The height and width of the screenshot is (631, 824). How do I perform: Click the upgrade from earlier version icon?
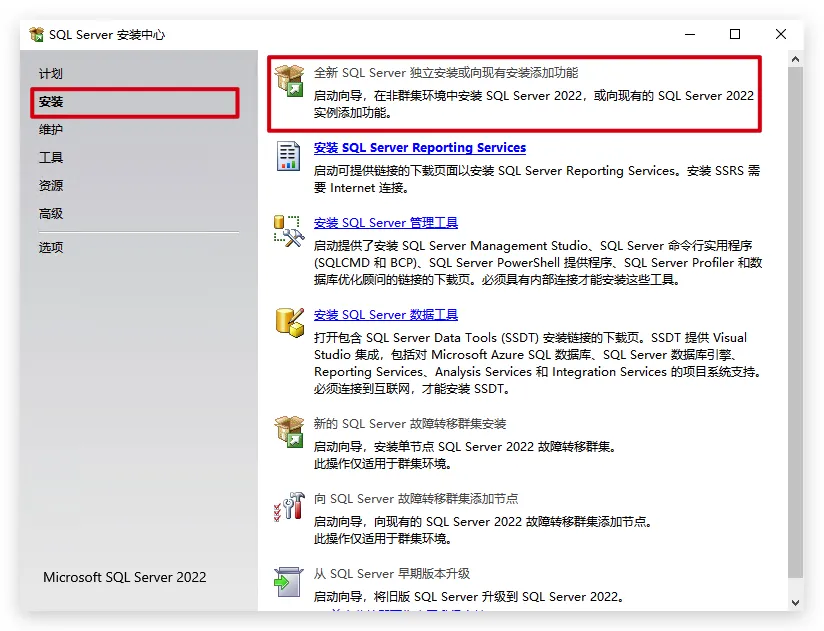[x=289, y=582]
